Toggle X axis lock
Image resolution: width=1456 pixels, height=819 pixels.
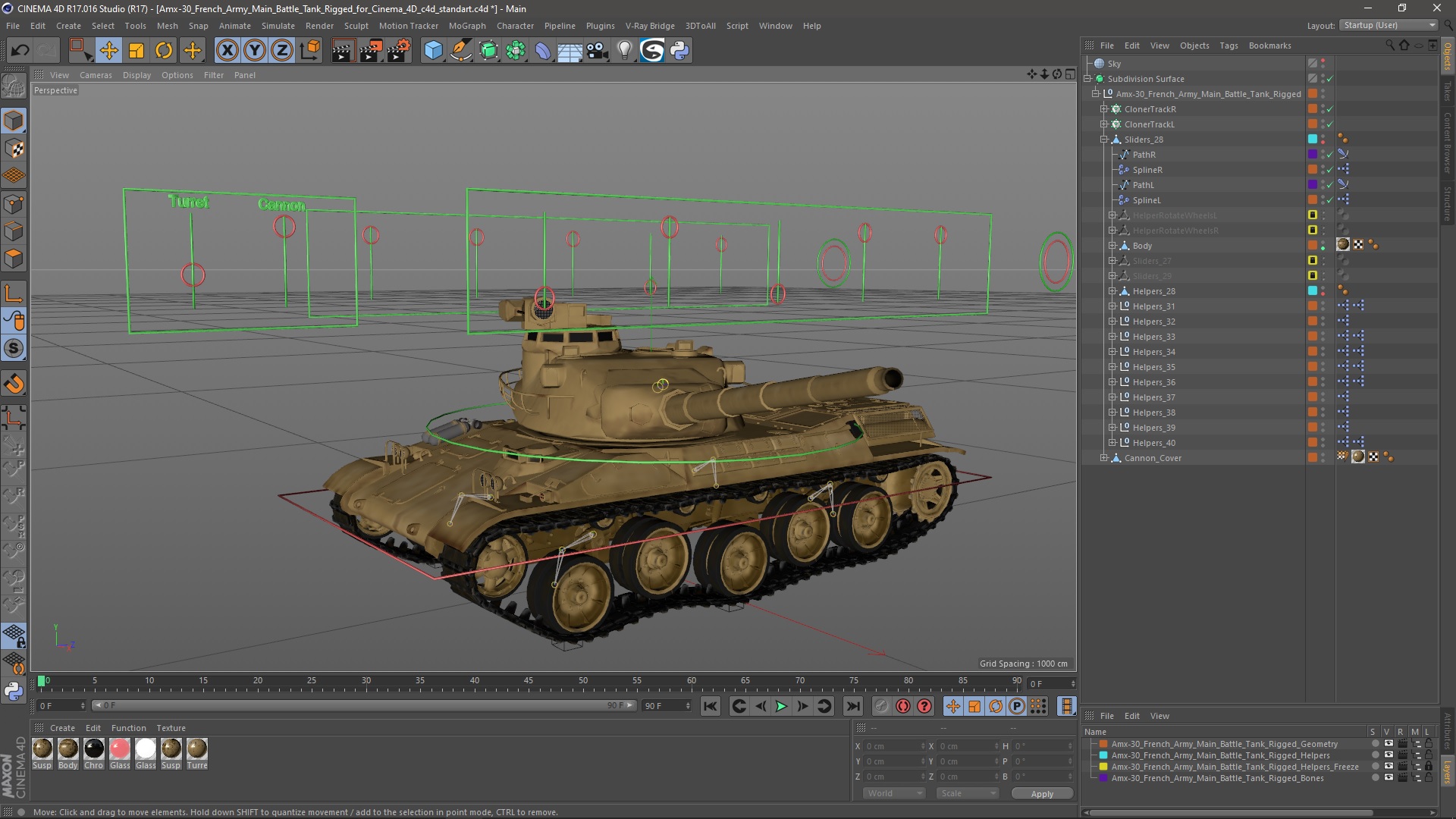coord(227,51)
